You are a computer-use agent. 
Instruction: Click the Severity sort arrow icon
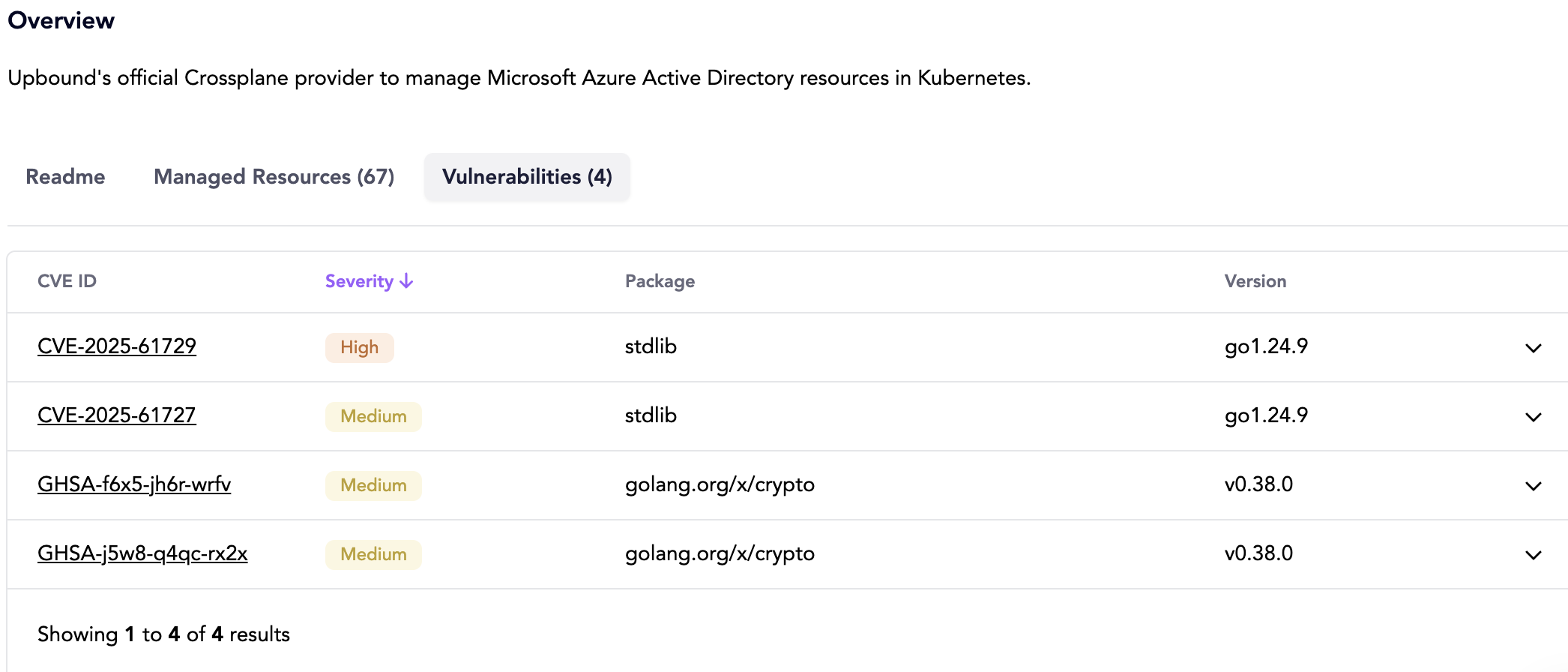point(406,281)
